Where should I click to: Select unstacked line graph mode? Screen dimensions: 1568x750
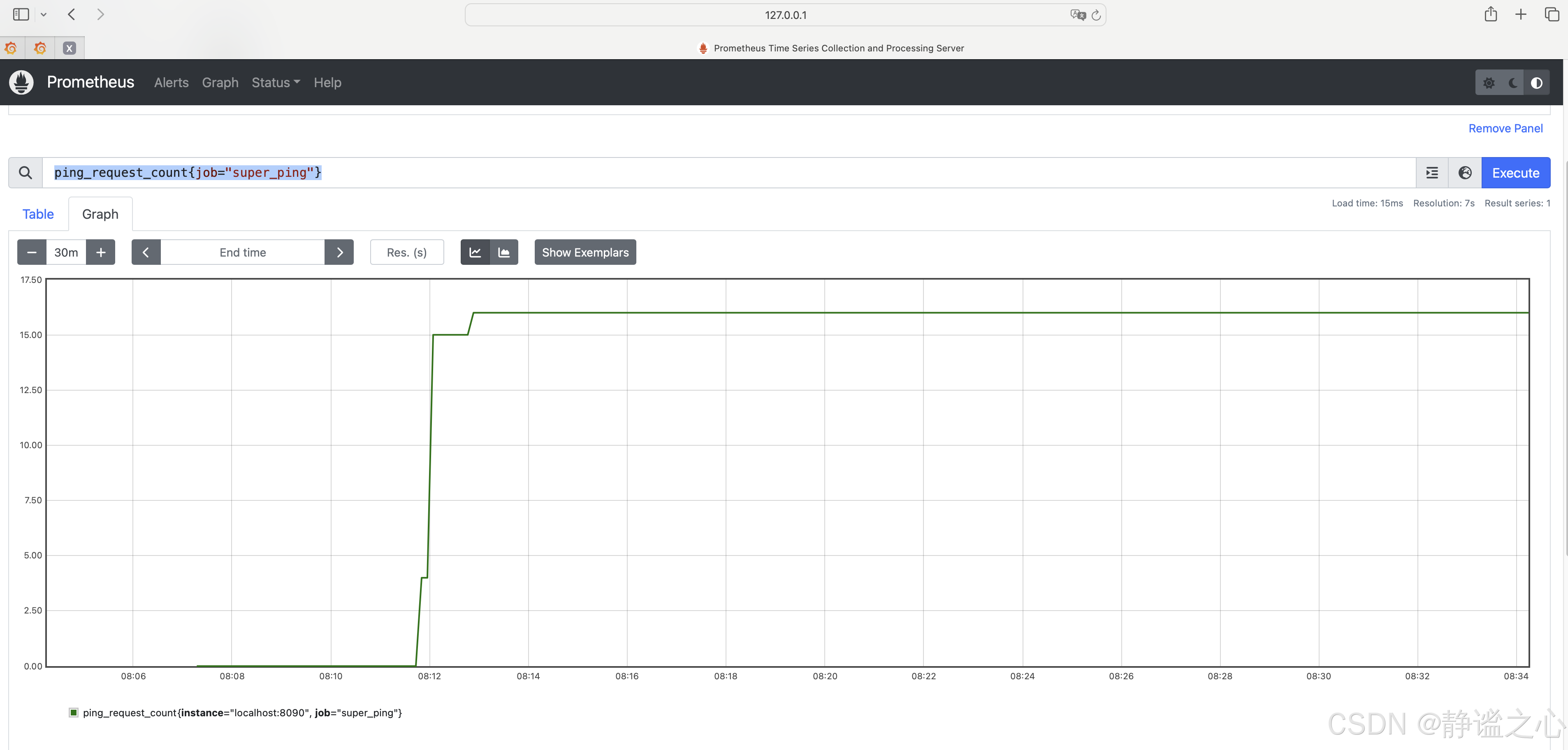(x=475, y=252)
